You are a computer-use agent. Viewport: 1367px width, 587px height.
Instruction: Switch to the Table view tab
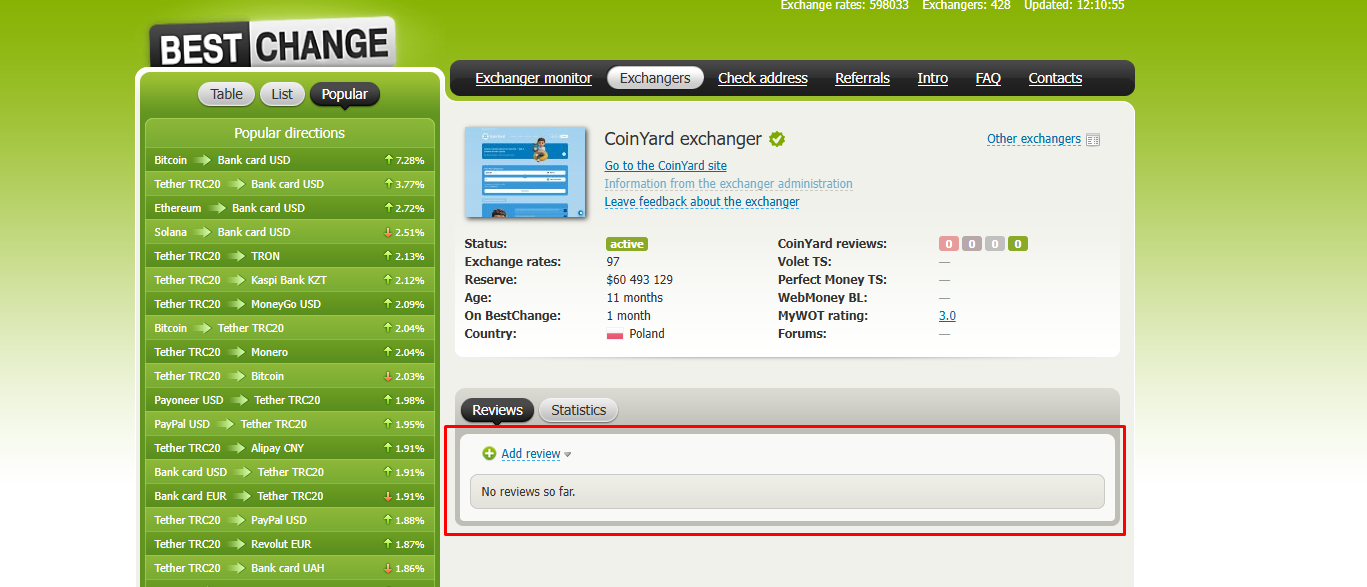pyautogui.click(x=227, y=94)
